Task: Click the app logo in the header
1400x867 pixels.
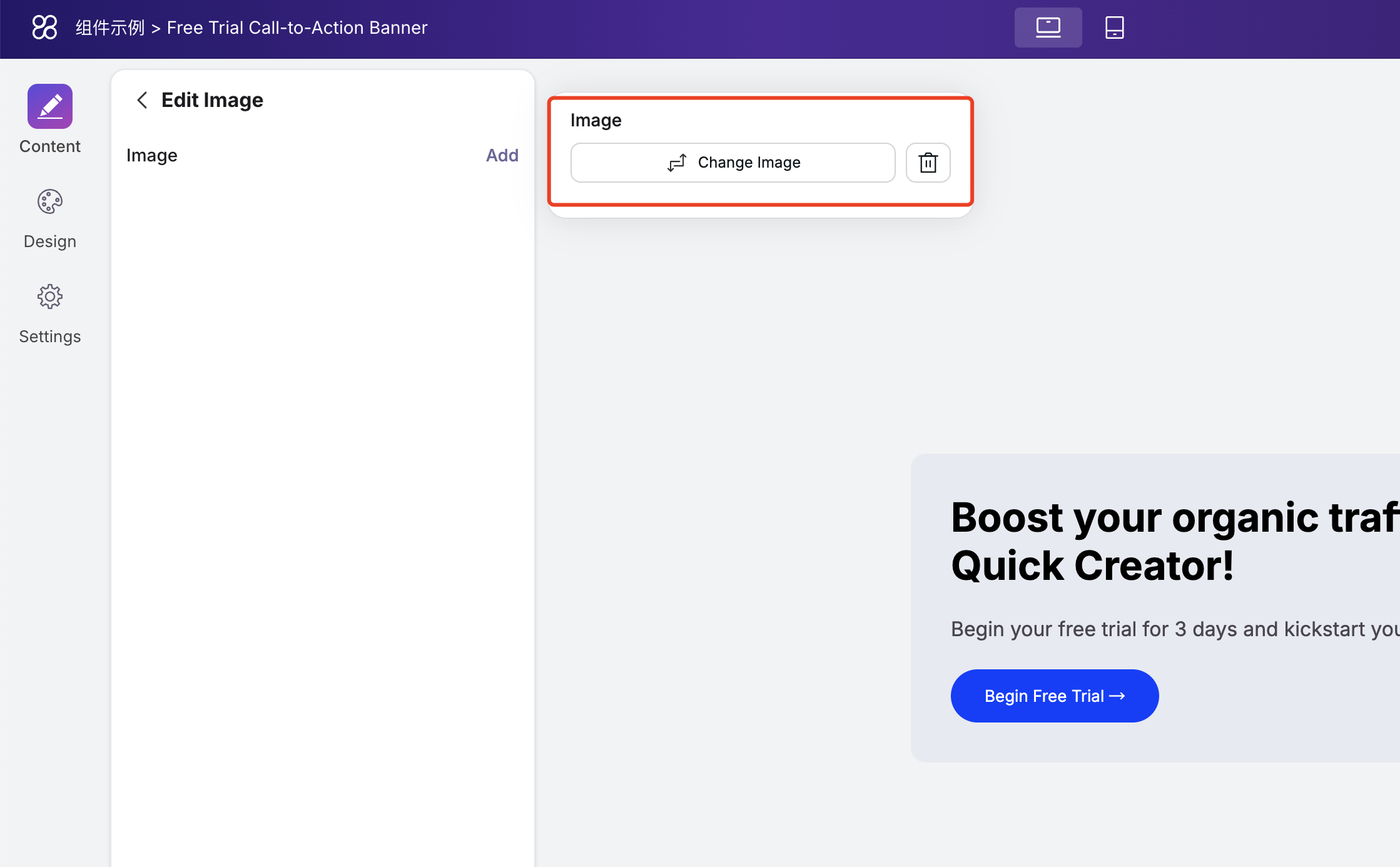Action: tap(44, 28)
